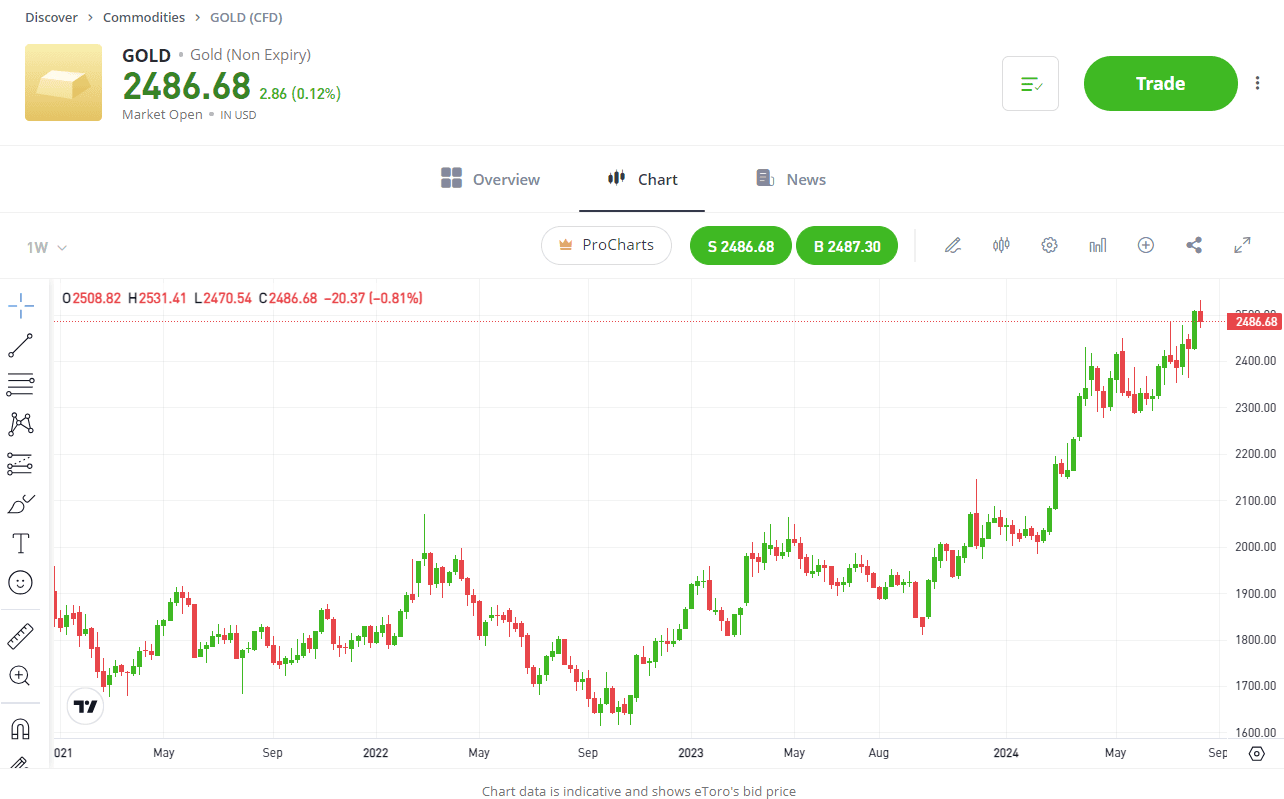Click the watchlist add button

click(x=1030, y=83)
